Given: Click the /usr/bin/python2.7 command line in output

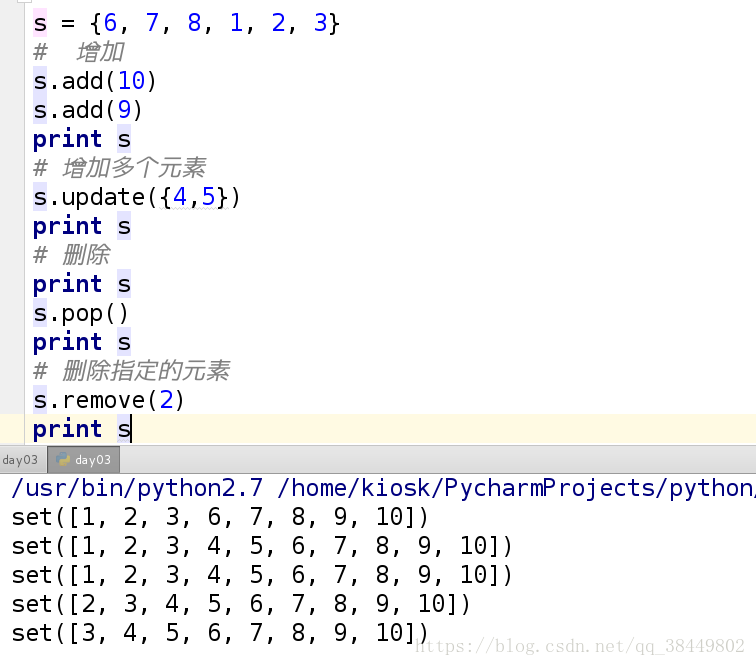Looking at the screenshot, I should 383,488.
